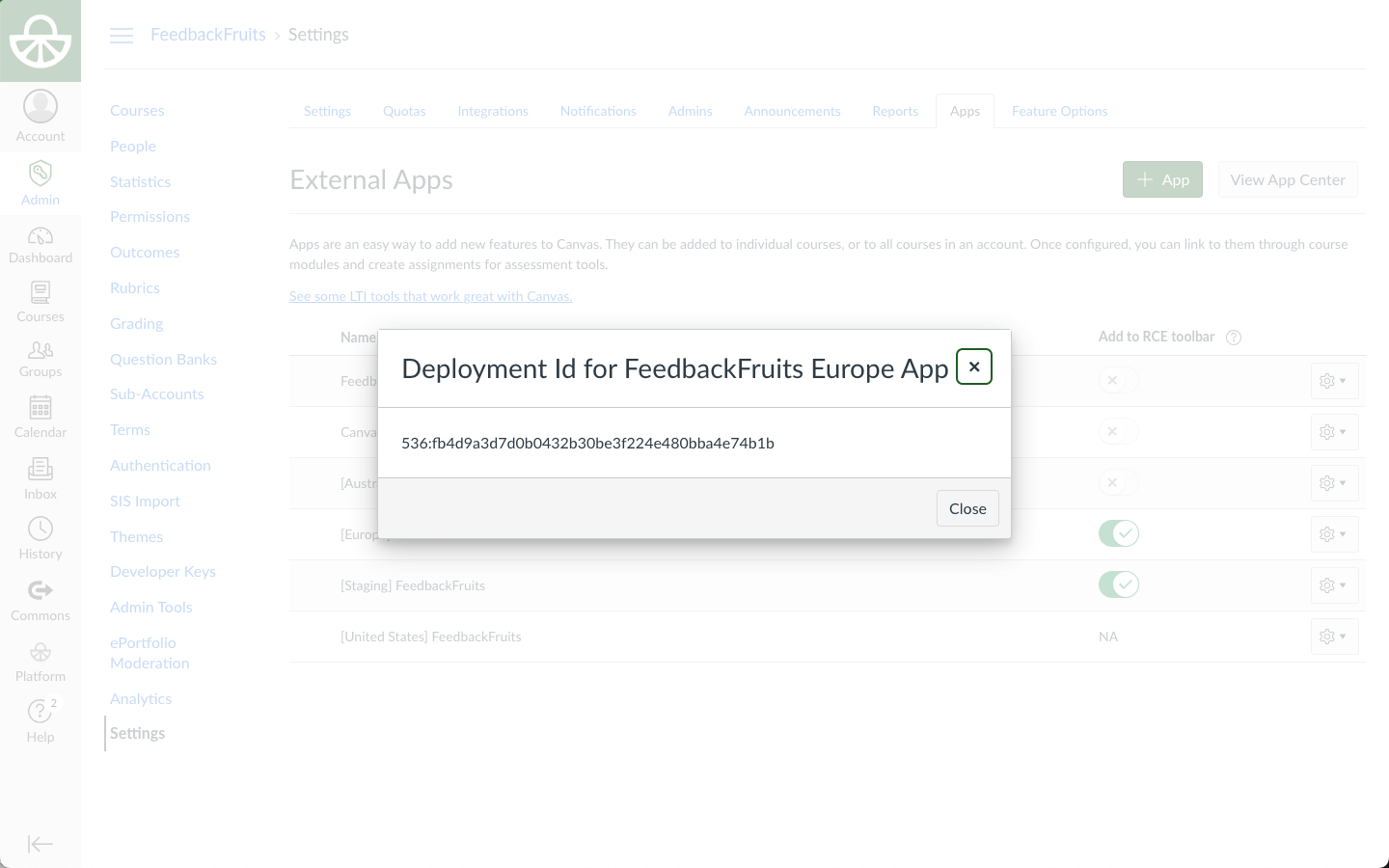1389x868 pixels.
Task: Switch to the Settings tab
Action: pyautogui.click(x=327, y=111)
